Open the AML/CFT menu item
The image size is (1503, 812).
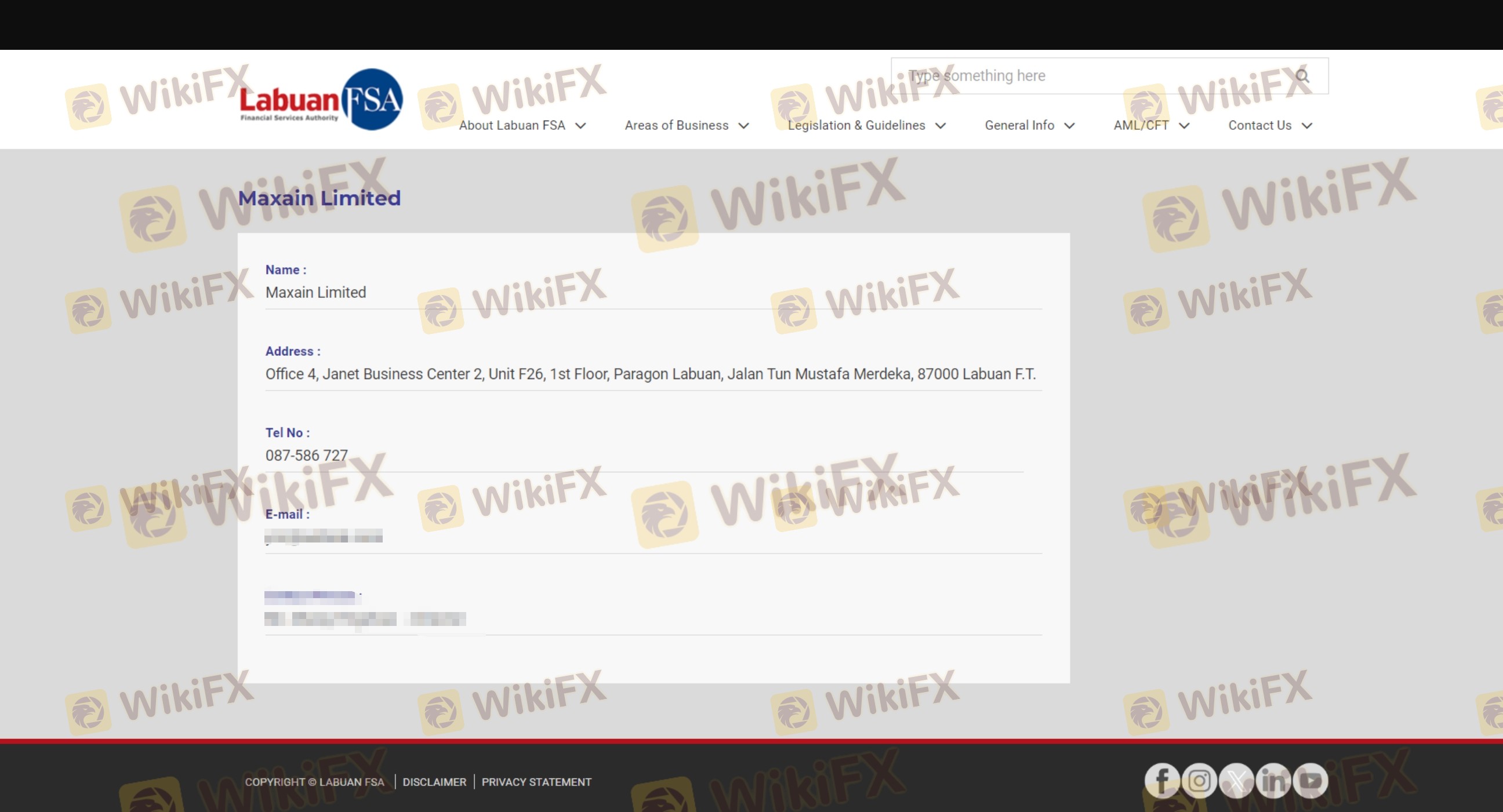pyautogui.click(x=1141, y=125)
